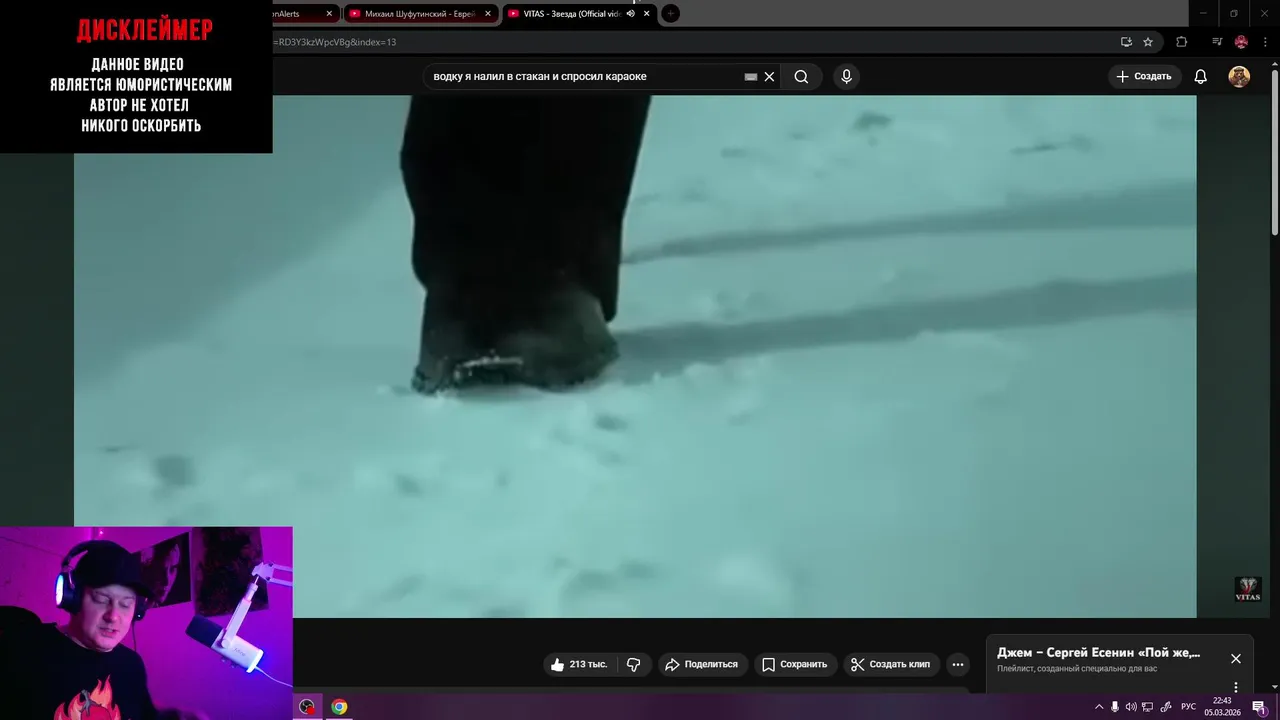
Task: Open the volume speaker tray icon
Action: point(1131,707)
